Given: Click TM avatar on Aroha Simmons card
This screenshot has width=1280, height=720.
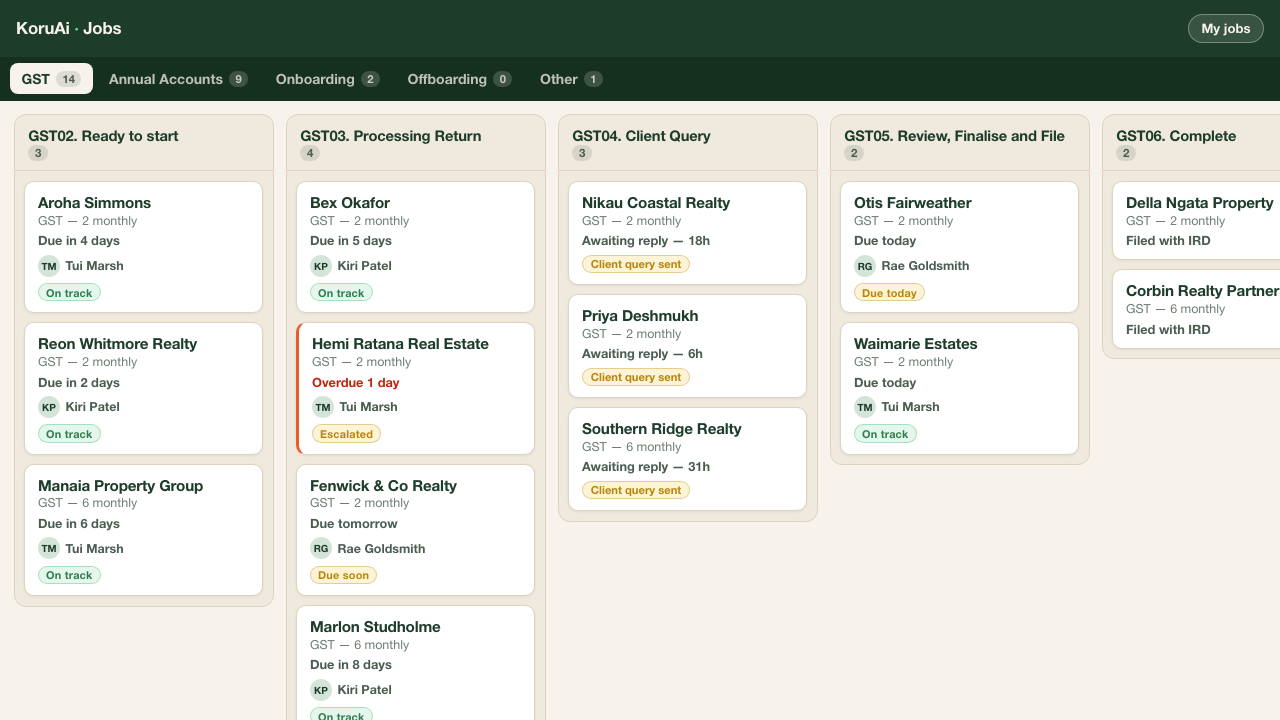Looking at the screenshot, I should point(49,266).
